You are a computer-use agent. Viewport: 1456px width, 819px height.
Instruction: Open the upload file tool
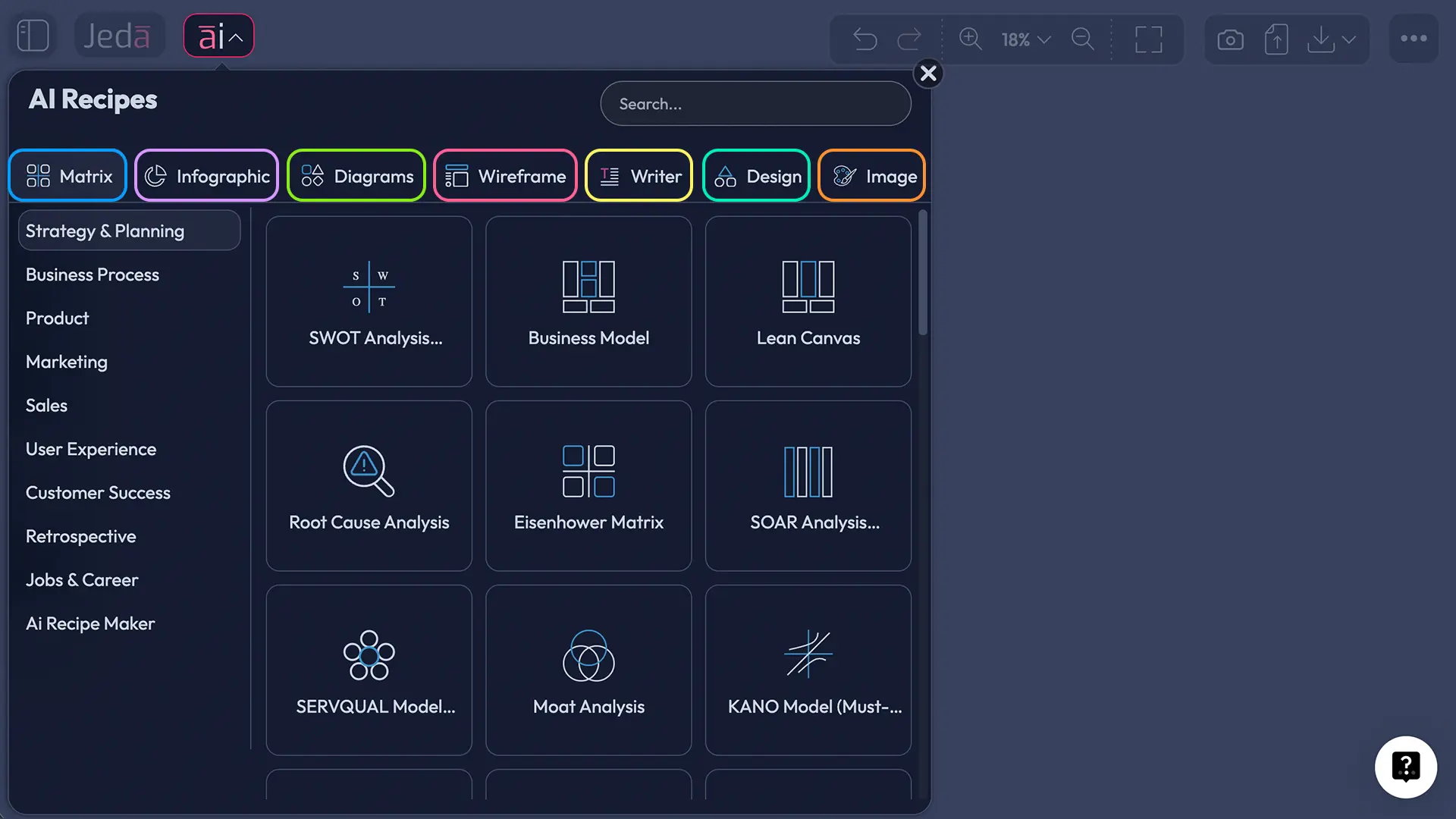1276,39
